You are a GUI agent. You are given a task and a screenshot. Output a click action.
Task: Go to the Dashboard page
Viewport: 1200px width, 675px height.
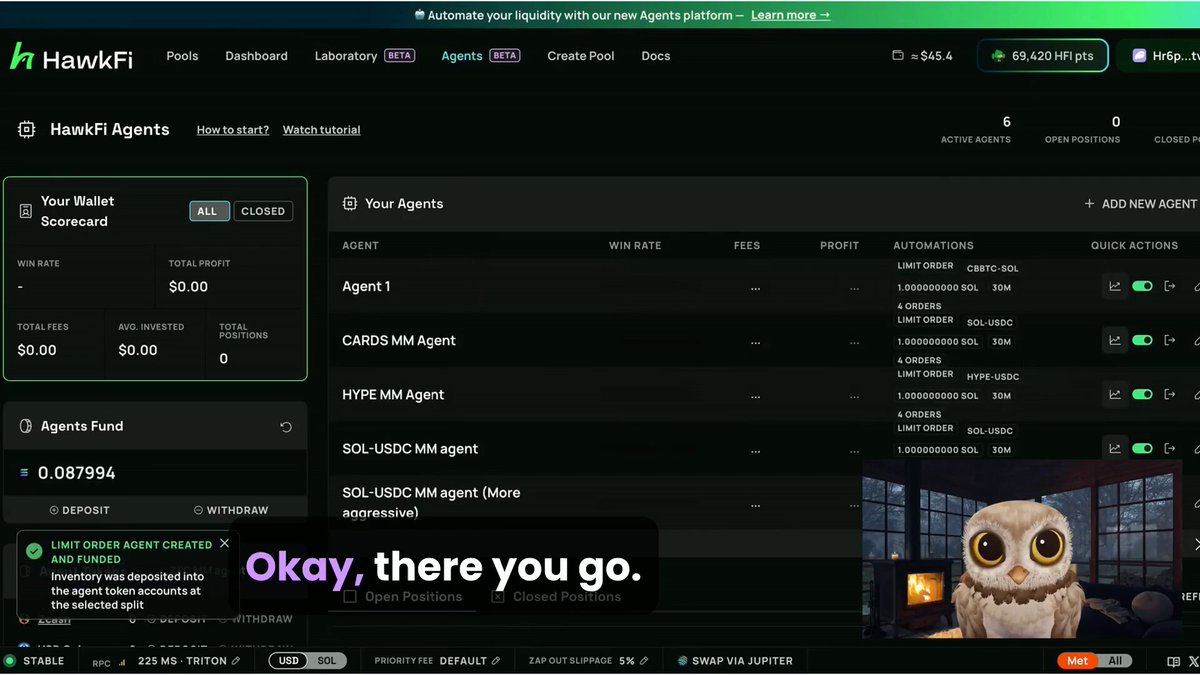pos(256,56)
